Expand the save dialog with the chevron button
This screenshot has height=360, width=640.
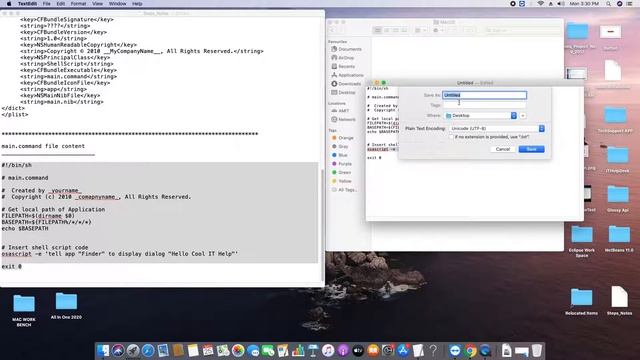point(523,116)
